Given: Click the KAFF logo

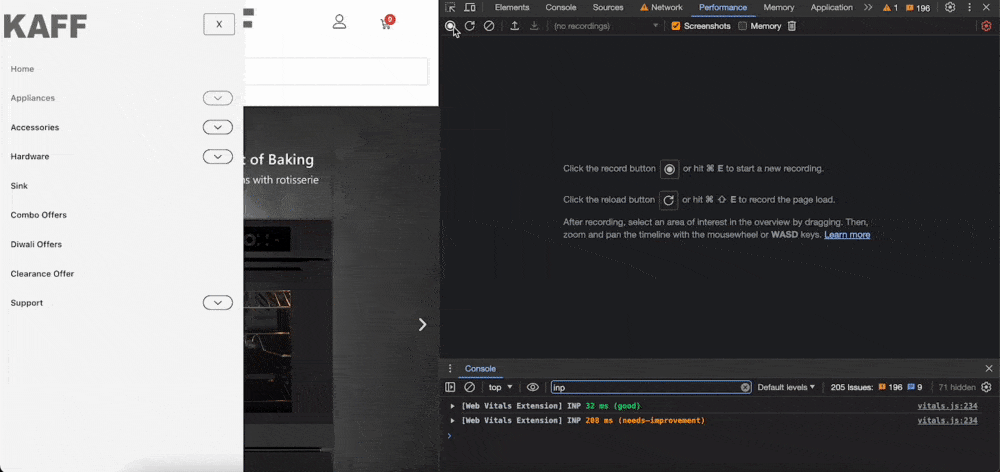Looking at the screenshot, I should coord(45,26).
